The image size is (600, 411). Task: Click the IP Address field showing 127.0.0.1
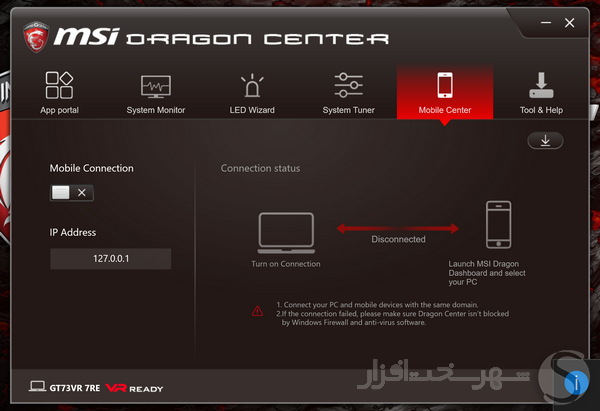point(111,259)
